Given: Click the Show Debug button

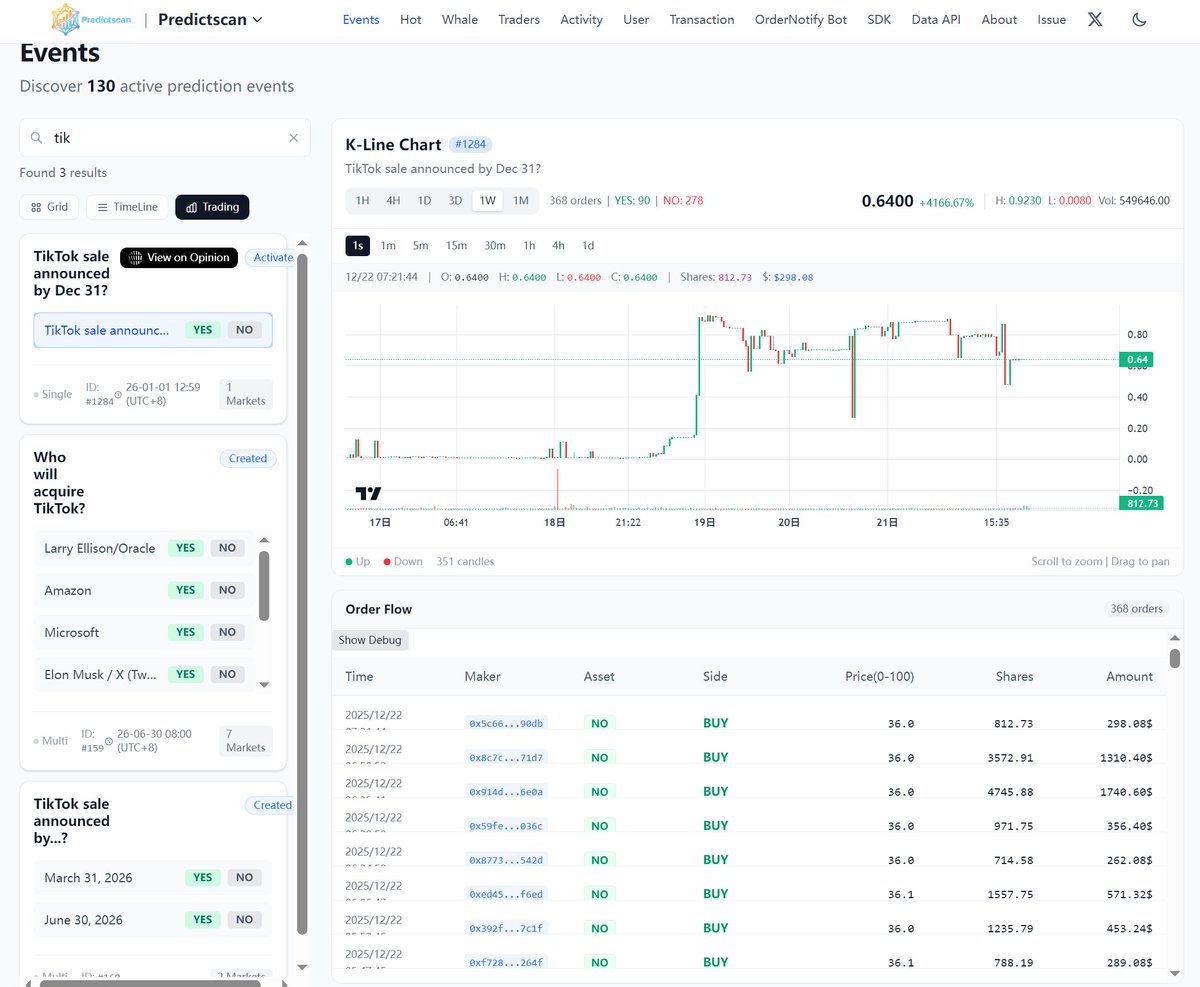Looking at the screenshot, I should click(370, 640).
